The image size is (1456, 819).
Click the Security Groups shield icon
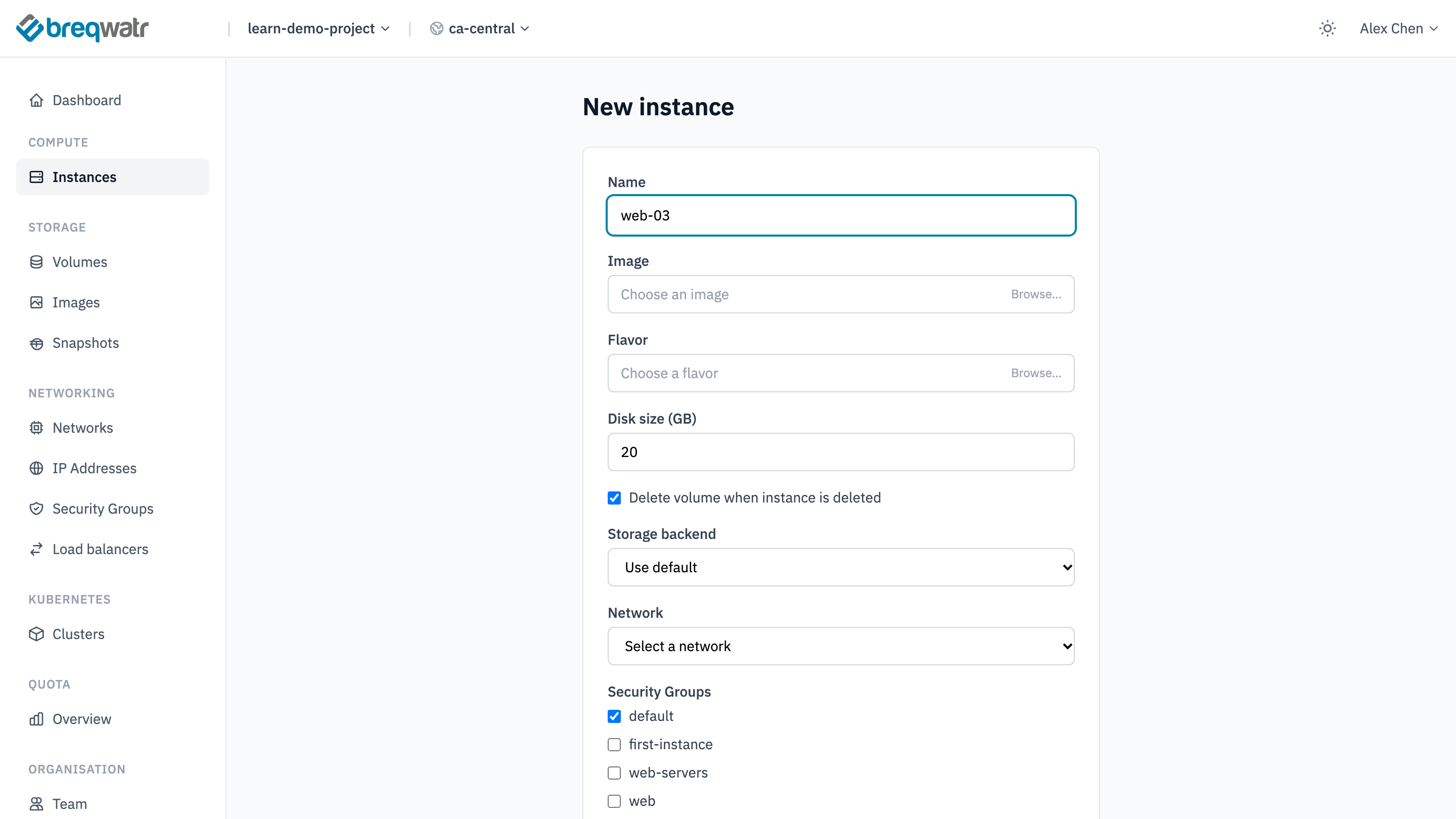coord(36,509)
